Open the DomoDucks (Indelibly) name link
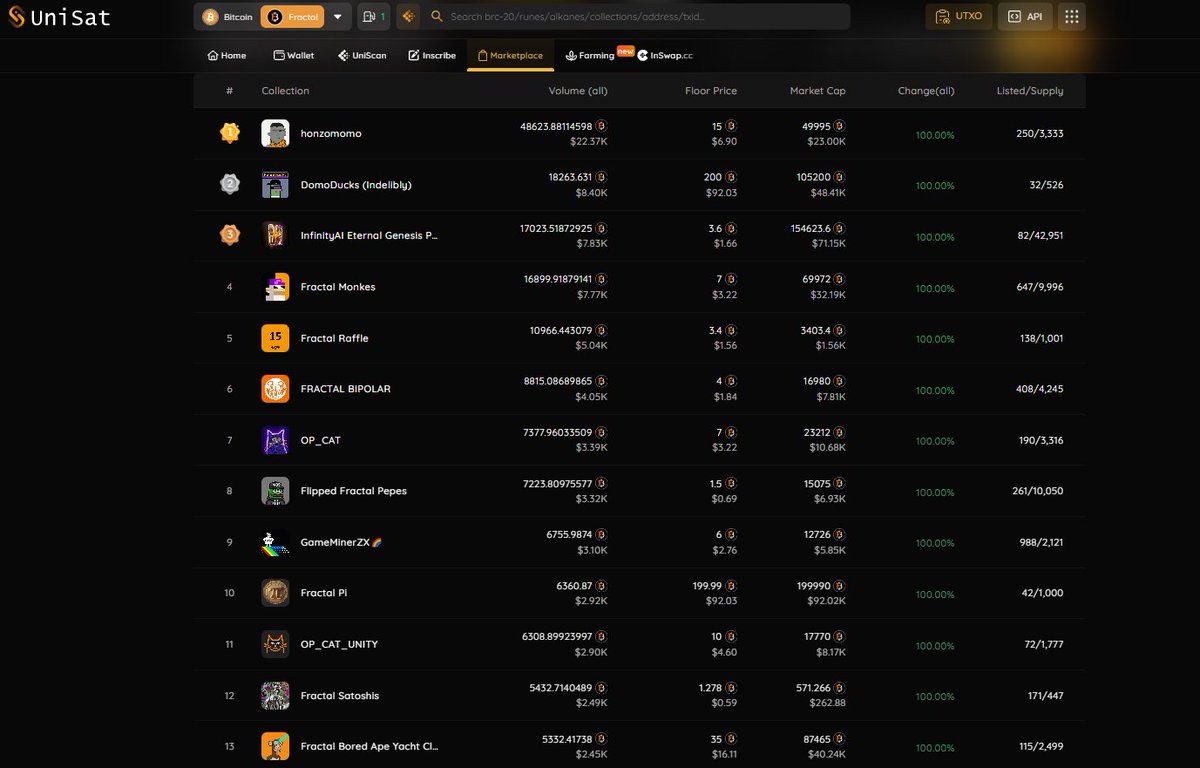 tap(356, 185)
